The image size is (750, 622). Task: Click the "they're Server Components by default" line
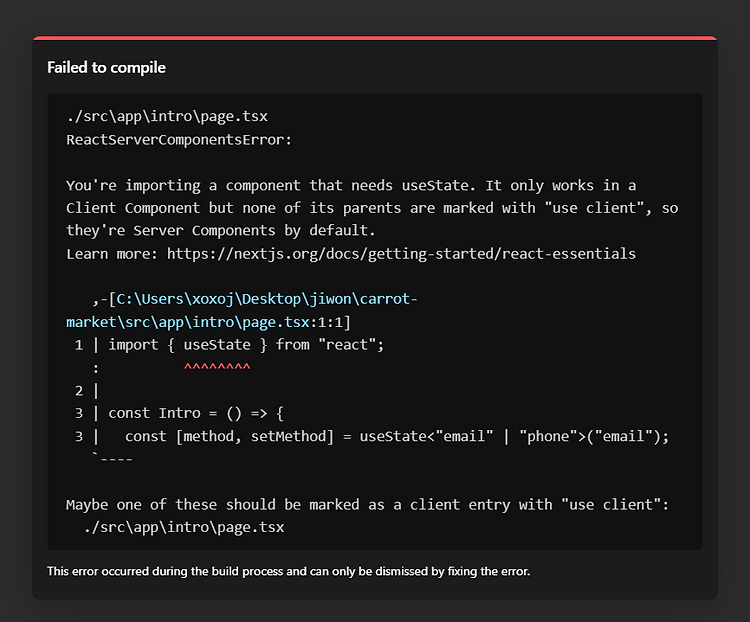point(221,231)
